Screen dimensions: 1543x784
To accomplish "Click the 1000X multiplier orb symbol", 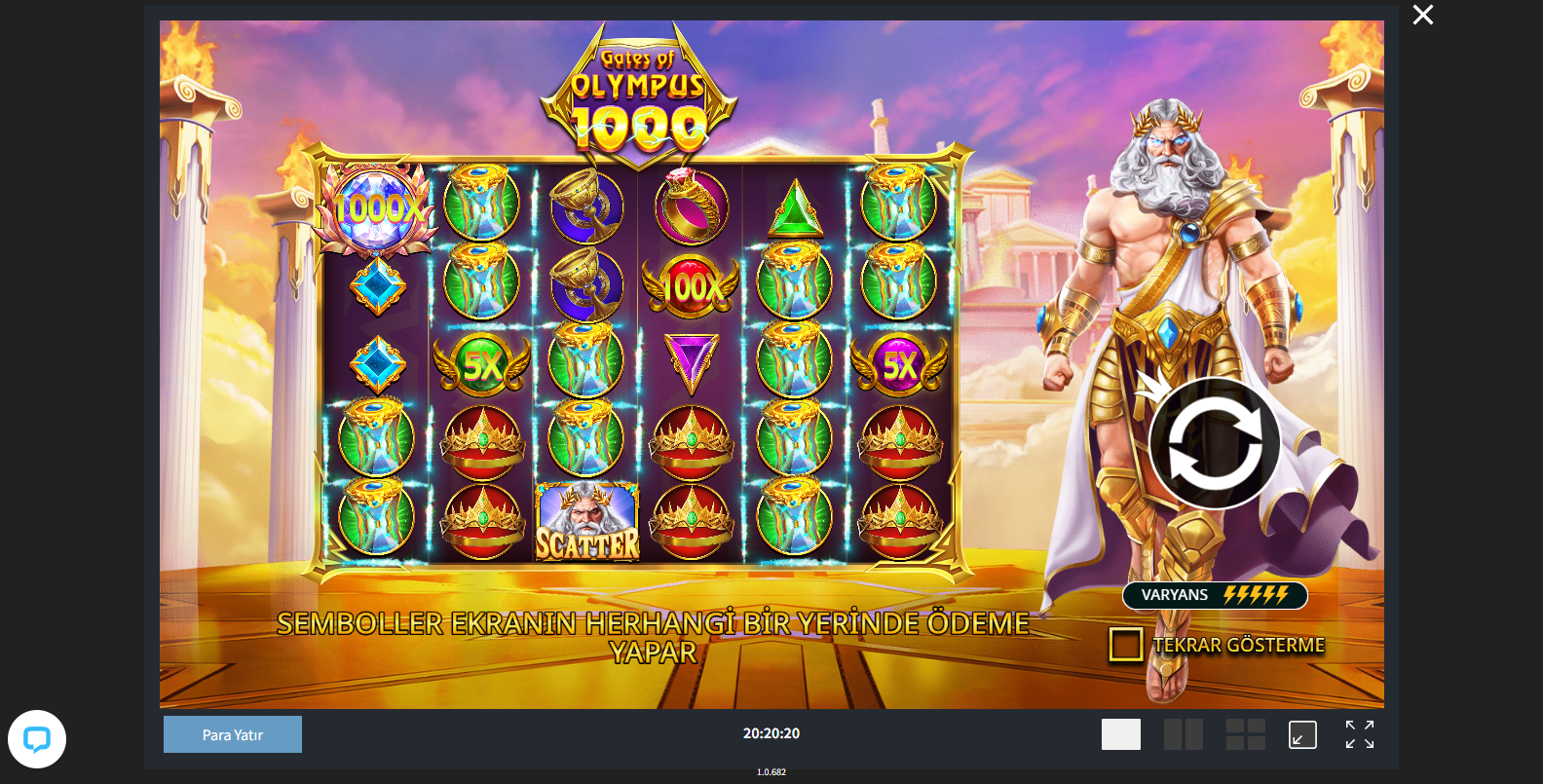I will pyautogui.click(x=378, y=208).
